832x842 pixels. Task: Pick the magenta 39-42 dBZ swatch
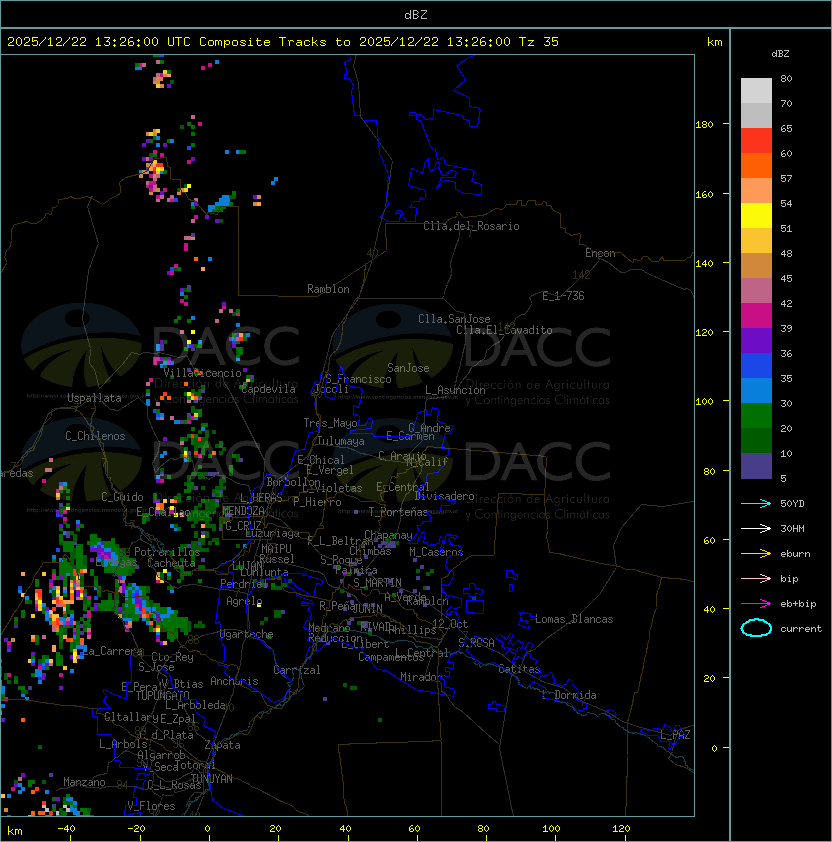[756, 316]
